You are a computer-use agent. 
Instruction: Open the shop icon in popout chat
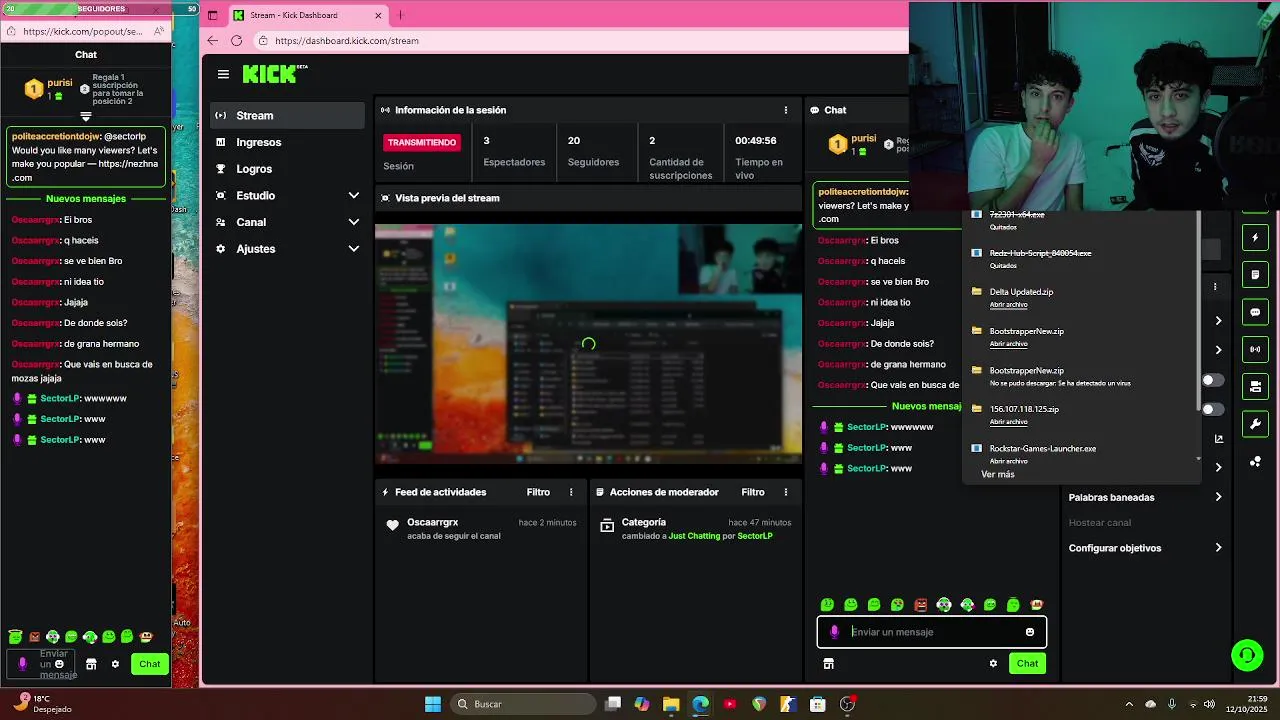click(91, 664)
